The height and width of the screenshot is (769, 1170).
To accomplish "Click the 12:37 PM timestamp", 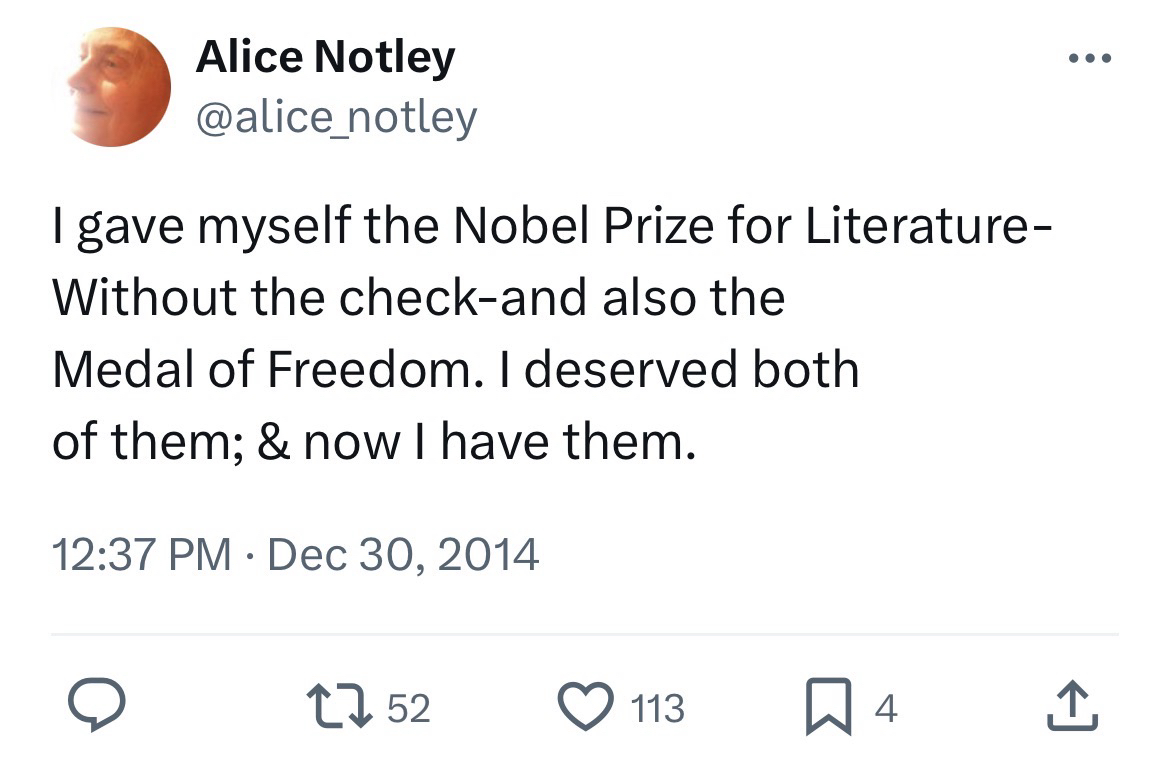I will pyautogui.click(x=141, y=554).
